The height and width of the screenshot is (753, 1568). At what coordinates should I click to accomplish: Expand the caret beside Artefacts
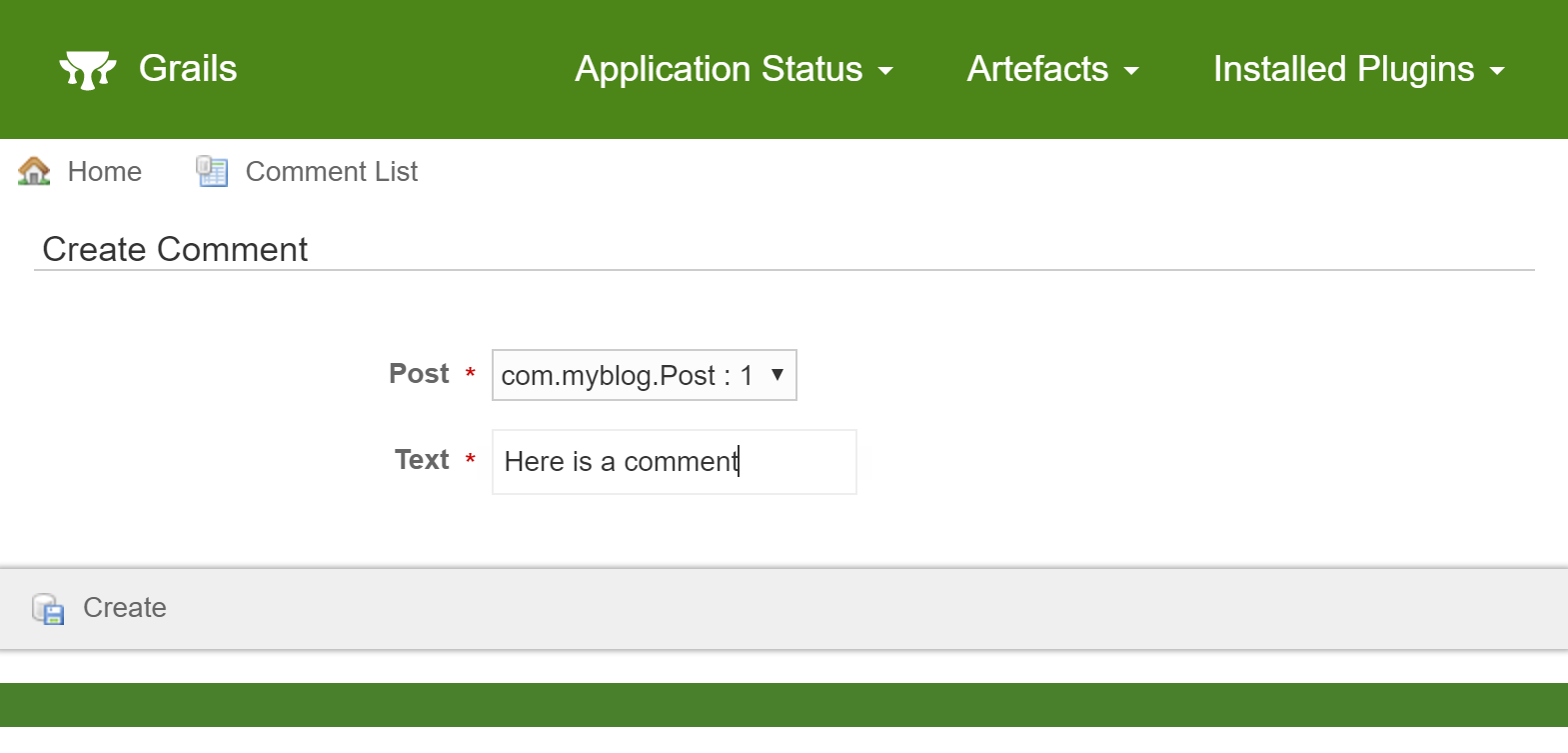(1131, 71)
